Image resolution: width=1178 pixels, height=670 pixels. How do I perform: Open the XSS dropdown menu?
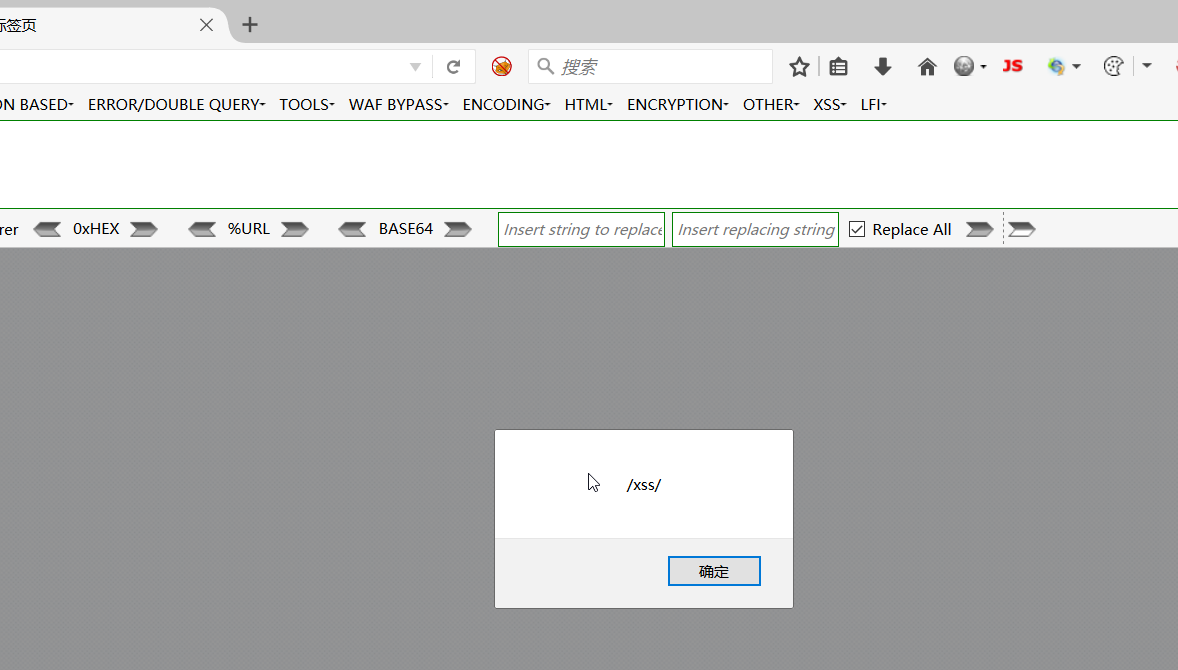click(828, 104)
